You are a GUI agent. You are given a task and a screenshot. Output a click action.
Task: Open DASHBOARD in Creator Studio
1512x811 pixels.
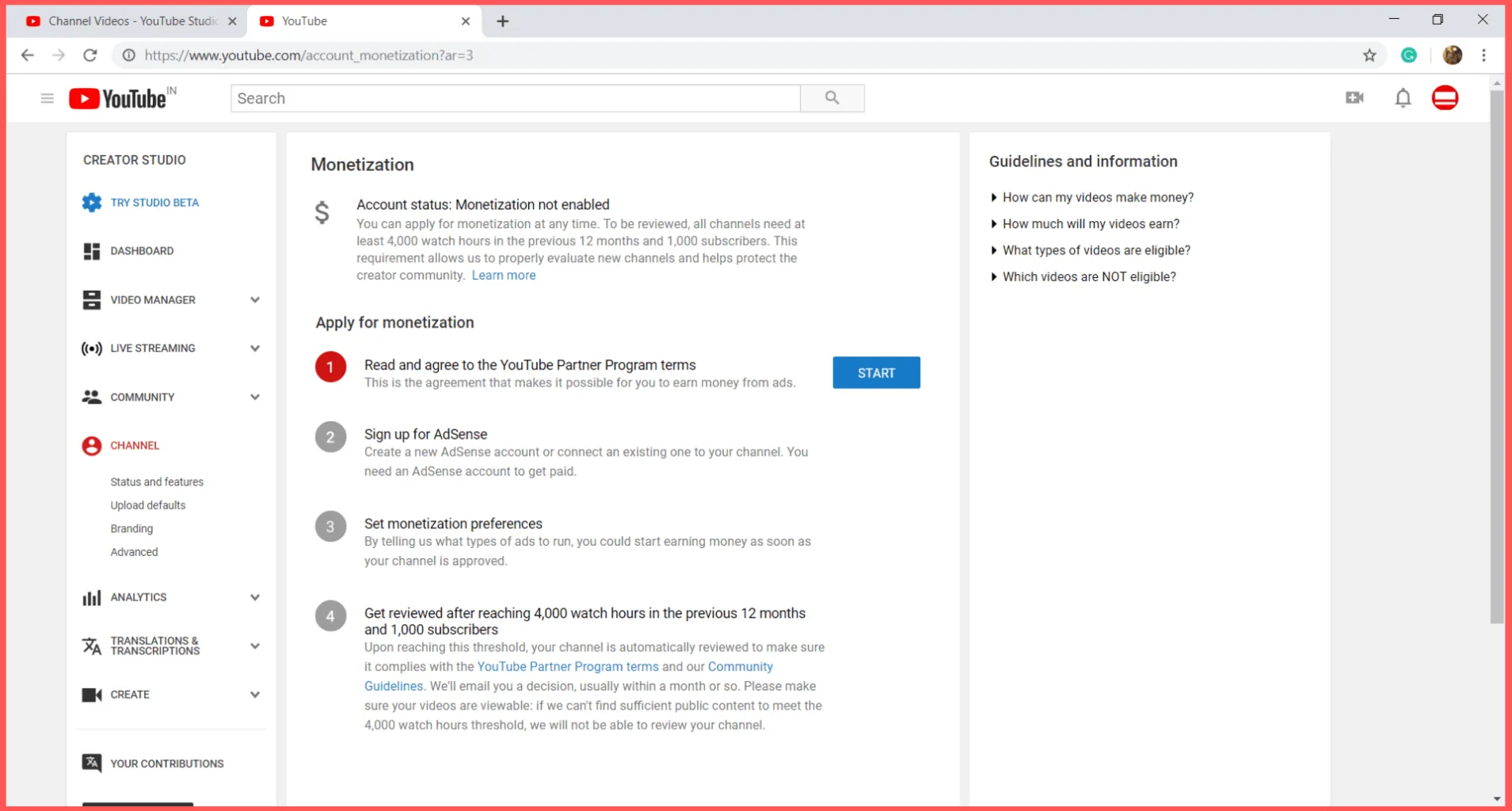click(x=142, y=251)
